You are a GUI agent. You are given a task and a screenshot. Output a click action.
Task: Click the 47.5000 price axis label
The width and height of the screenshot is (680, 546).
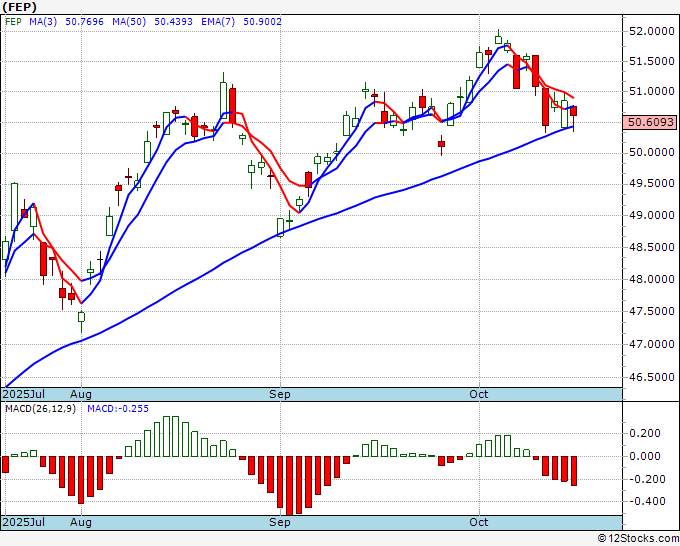[x=652, y=311]
